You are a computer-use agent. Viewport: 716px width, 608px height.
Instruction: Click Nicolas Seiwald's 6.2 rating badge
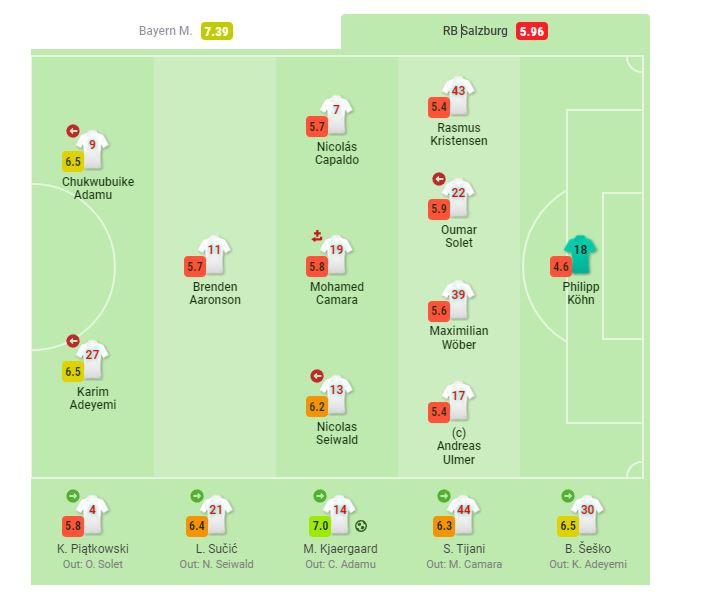tap(318, 407)
